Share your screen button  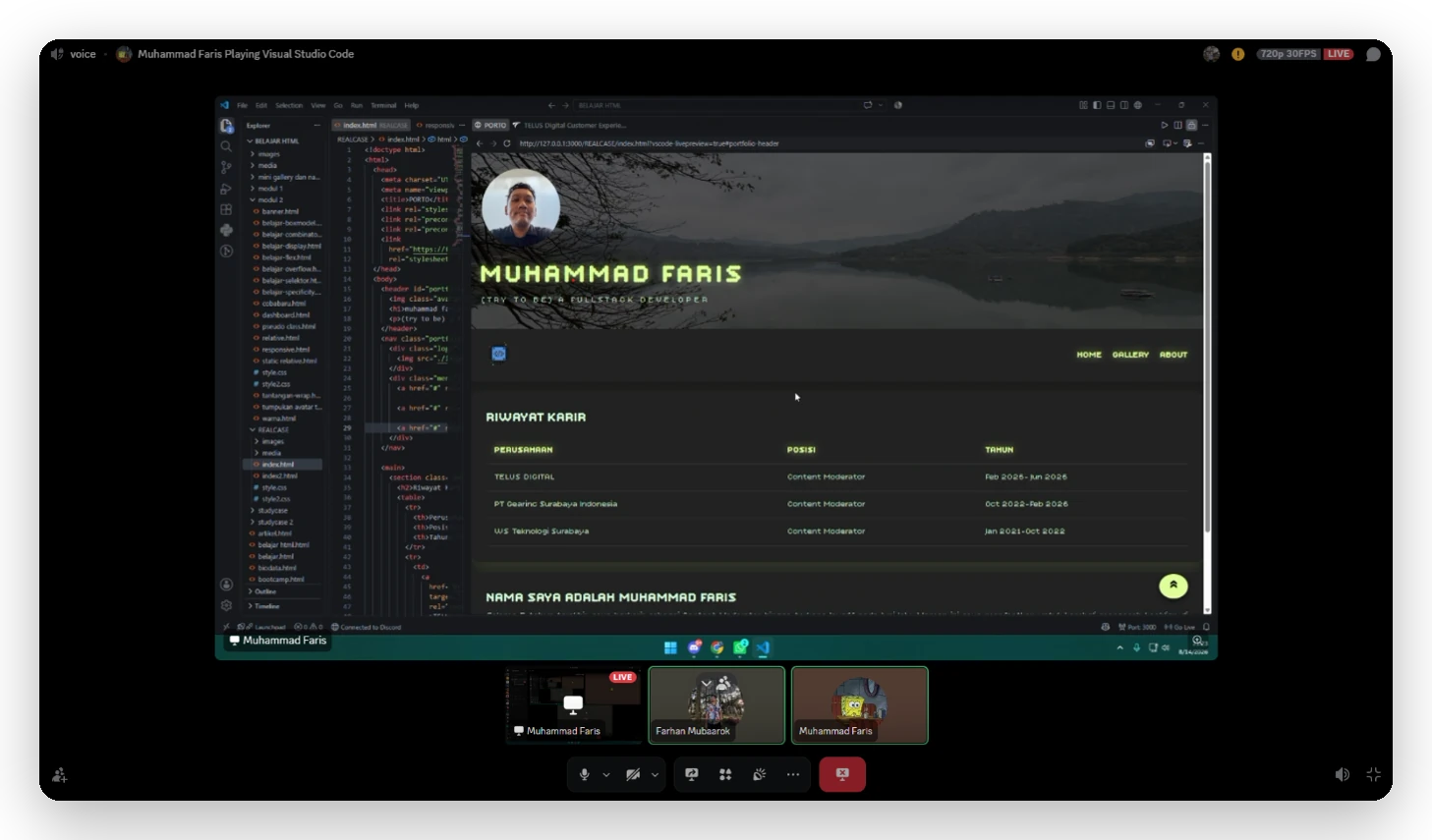[x=692, y=774]
